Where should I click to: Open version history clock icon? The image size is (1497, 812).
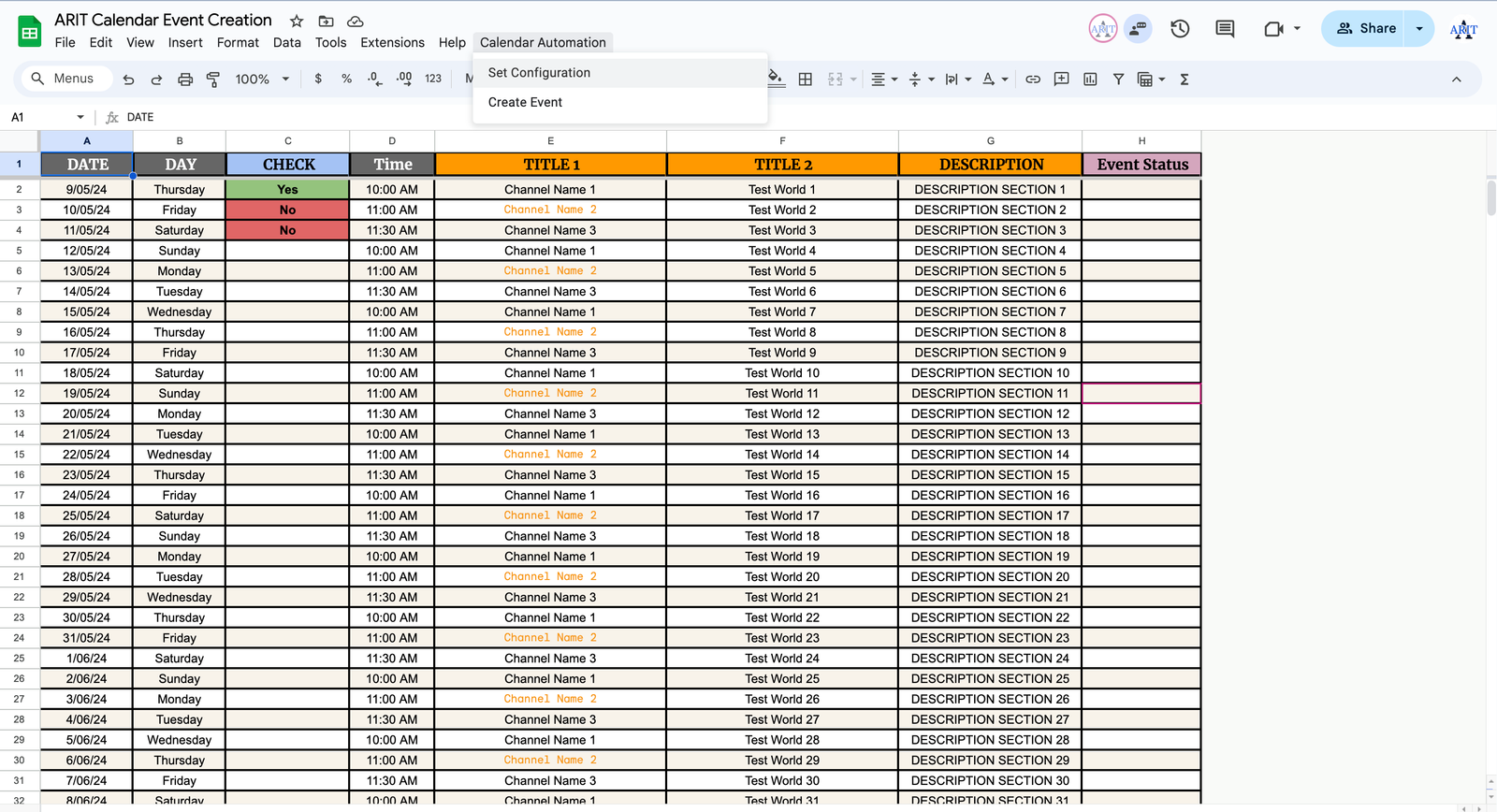(1180, 28)
